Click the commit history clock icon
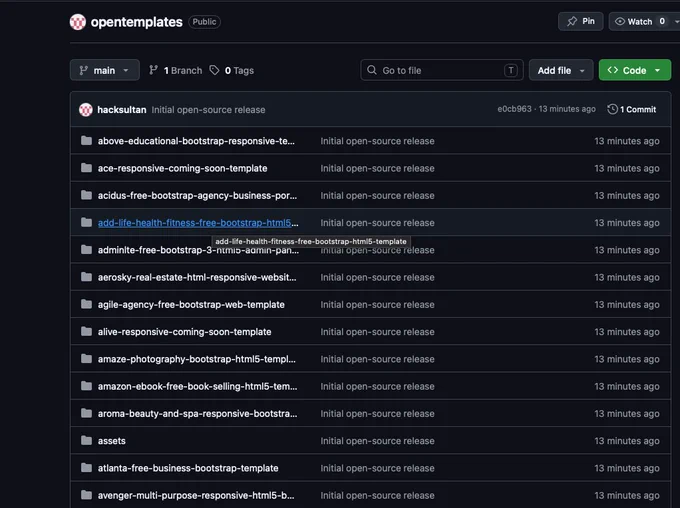The width and height of the screenshot is (680, 508). click(x=612, y=109)
